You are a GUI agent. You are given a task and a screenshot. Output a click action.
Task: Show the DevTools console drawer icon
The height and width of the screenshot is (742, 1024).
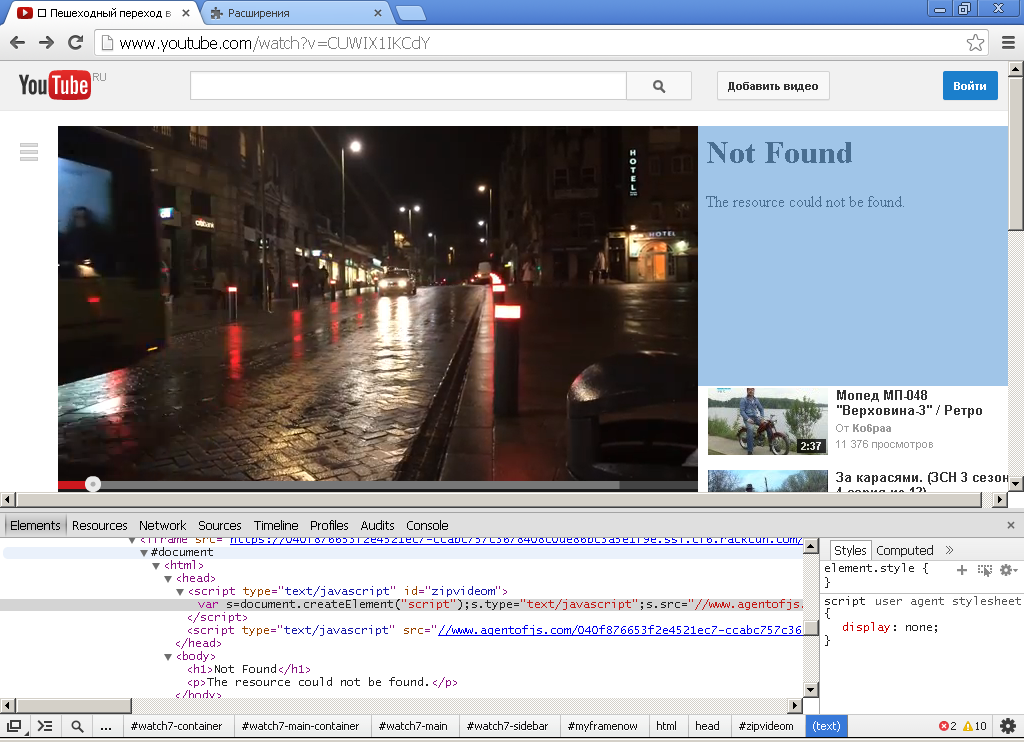[44, 726]
